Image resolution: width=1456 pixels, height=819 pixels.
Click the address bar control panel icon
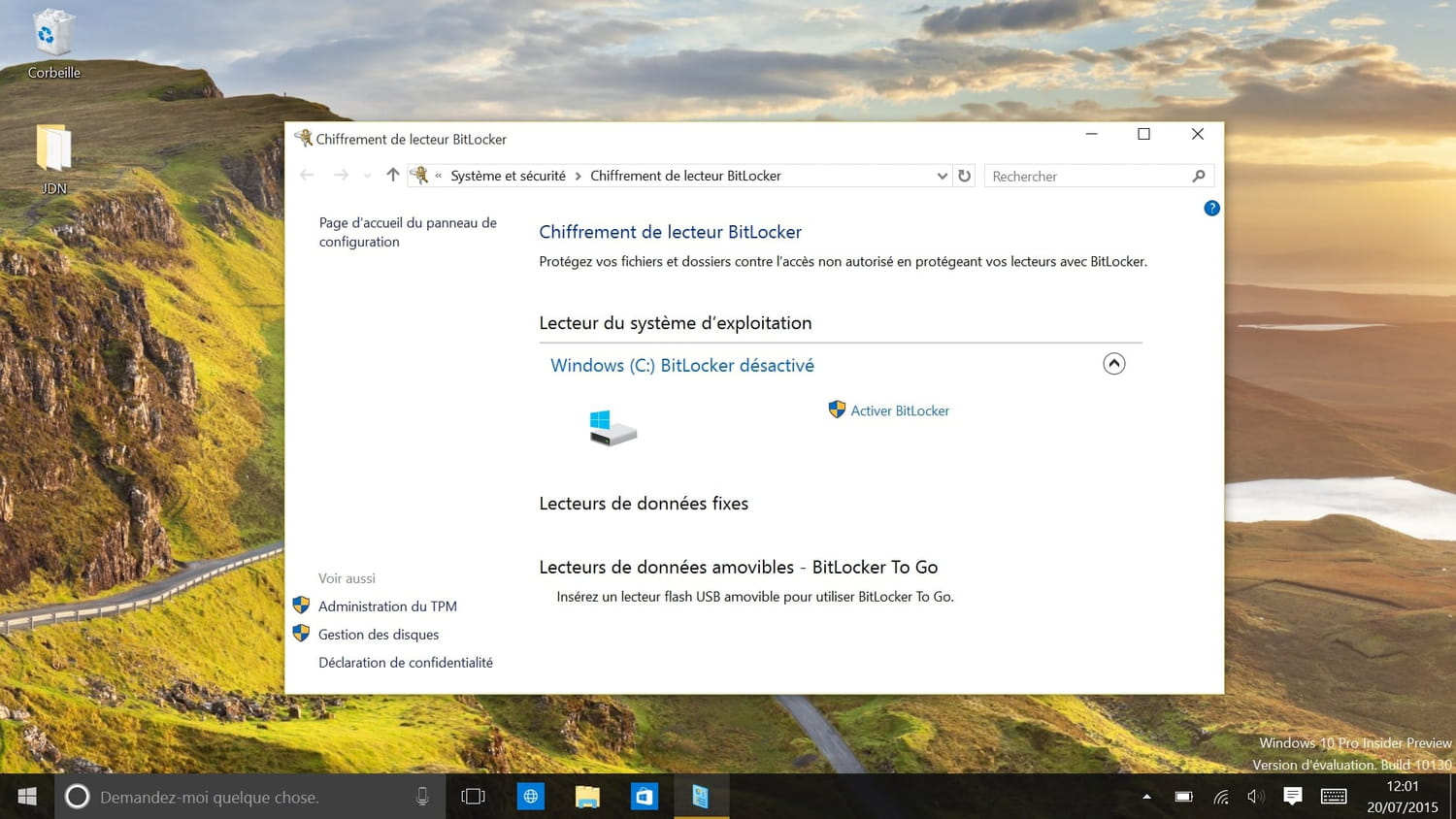(419, 176)
